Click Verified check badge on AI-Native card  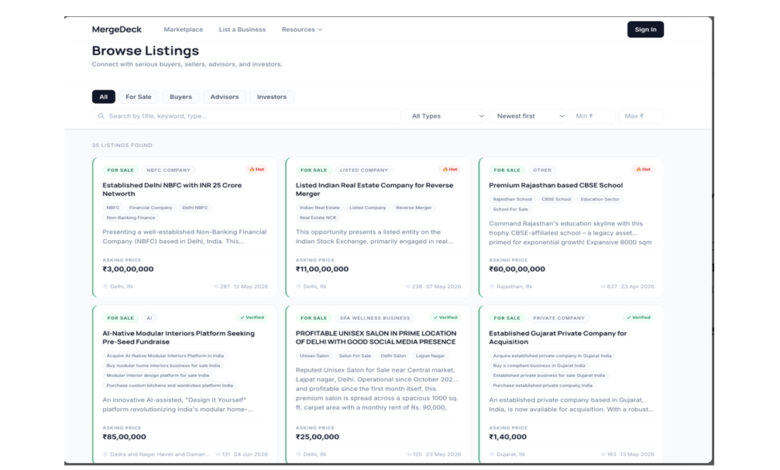click(x=252, y=317)
